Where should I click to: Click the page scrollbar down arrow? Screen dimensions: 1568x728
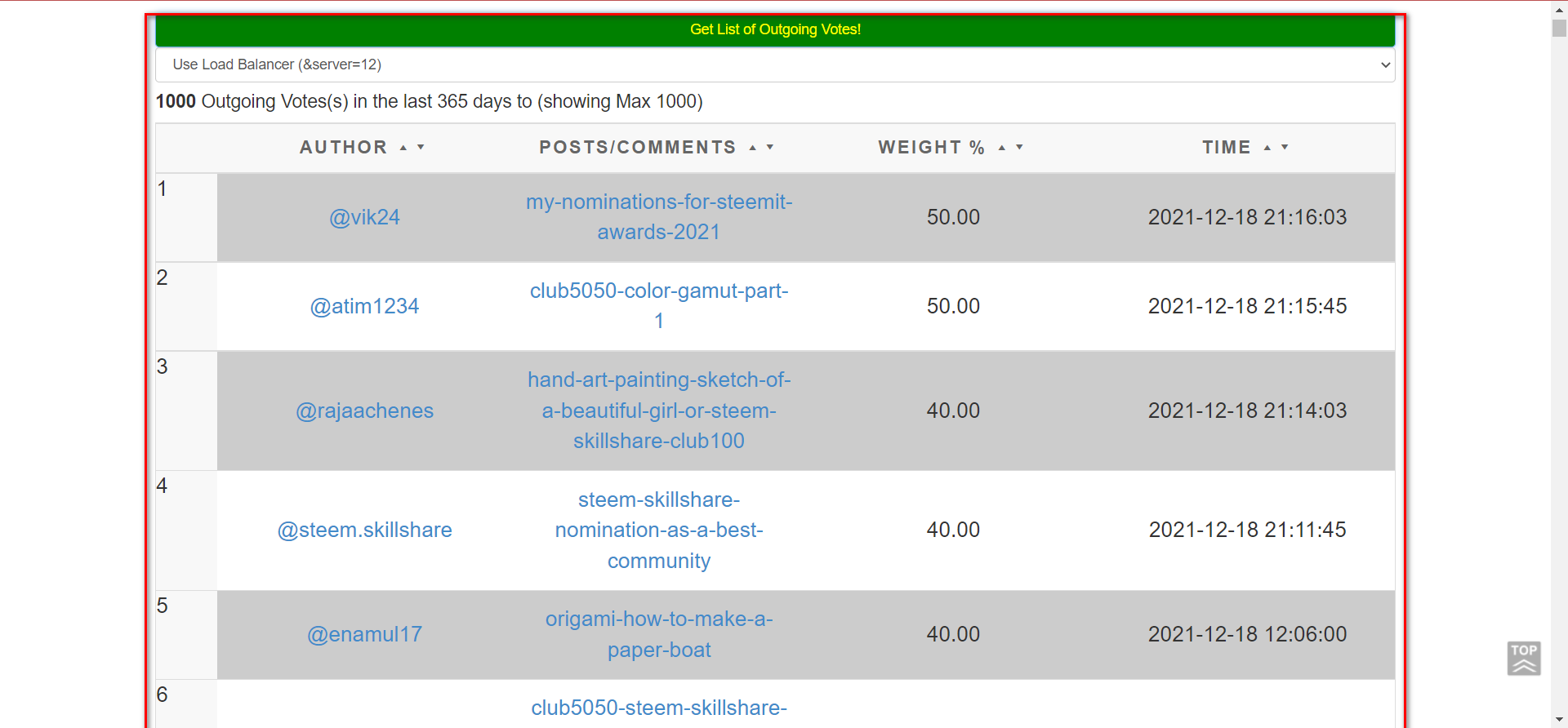pyautogui.click(x=1559, y=720)
